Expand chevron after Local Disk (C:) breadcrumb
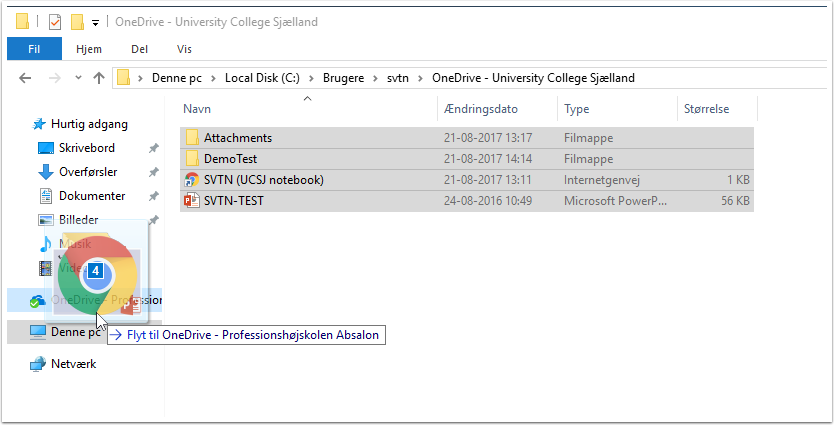Image resolution: width=834 pixels, height=425 pixels. [311, 78]
